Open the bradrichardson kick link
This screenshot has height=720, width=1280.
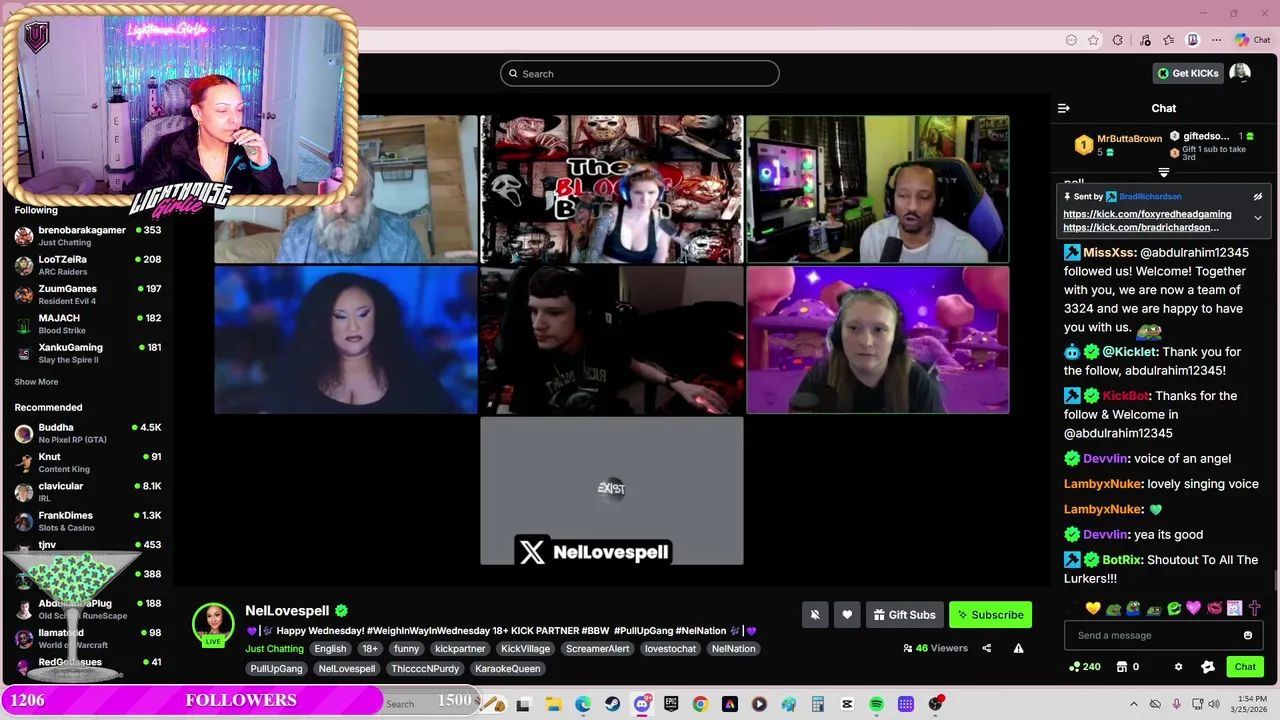[x=1141, y=228]
